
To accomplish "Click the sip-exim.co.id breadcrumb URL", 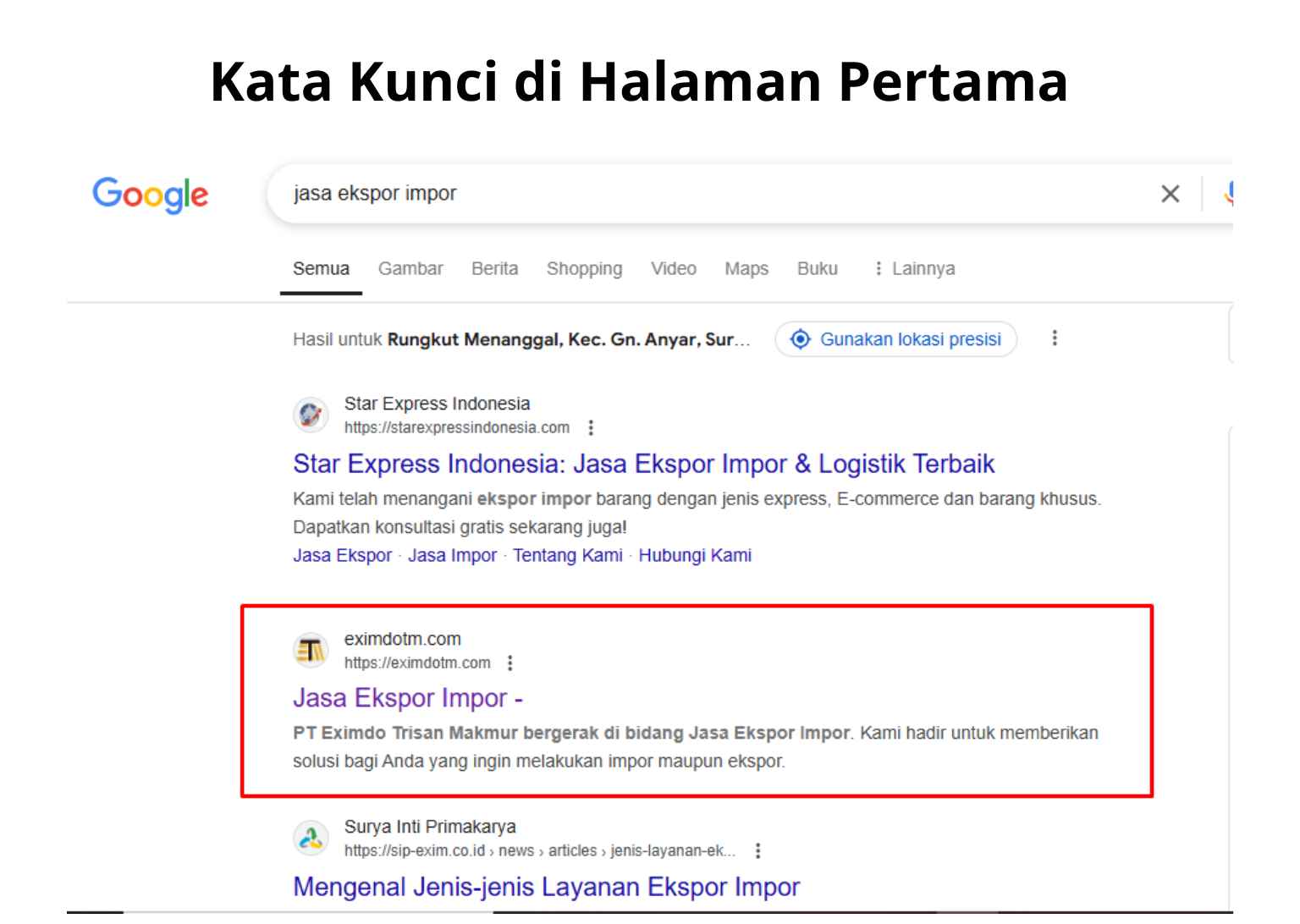I will point(540,851).
